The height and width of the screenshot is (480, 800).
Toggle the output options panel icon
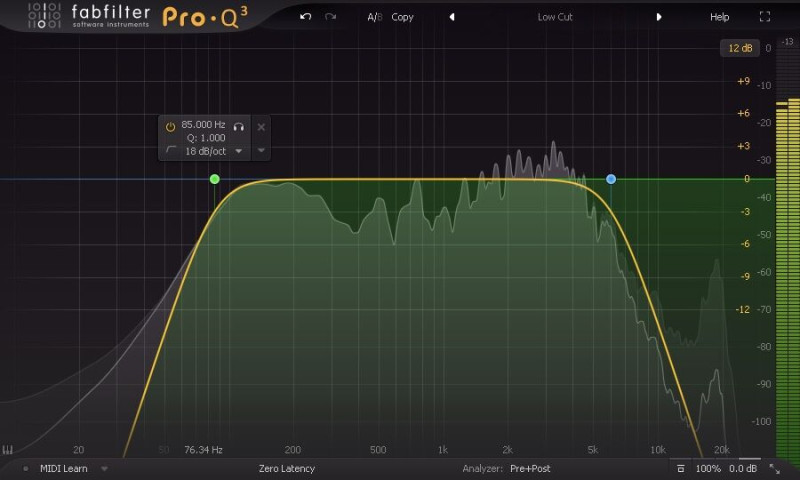[x=681, y=468]
